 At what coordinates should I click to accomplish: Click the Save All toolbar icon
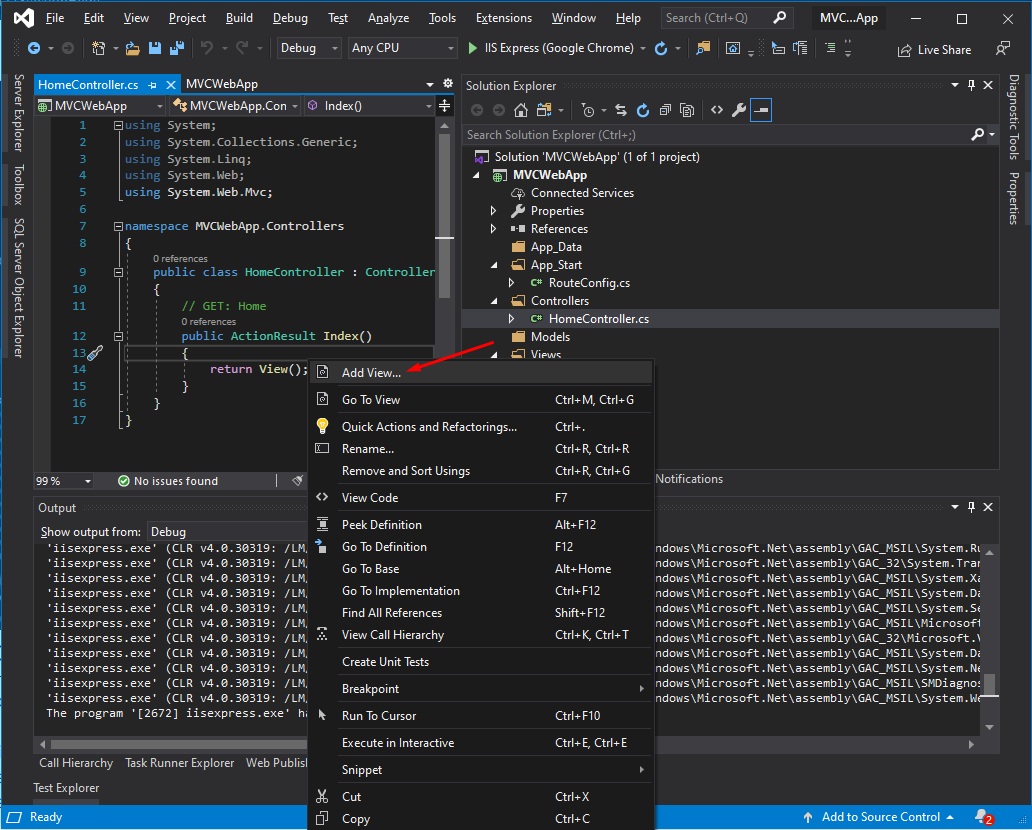tap(177, 48)
